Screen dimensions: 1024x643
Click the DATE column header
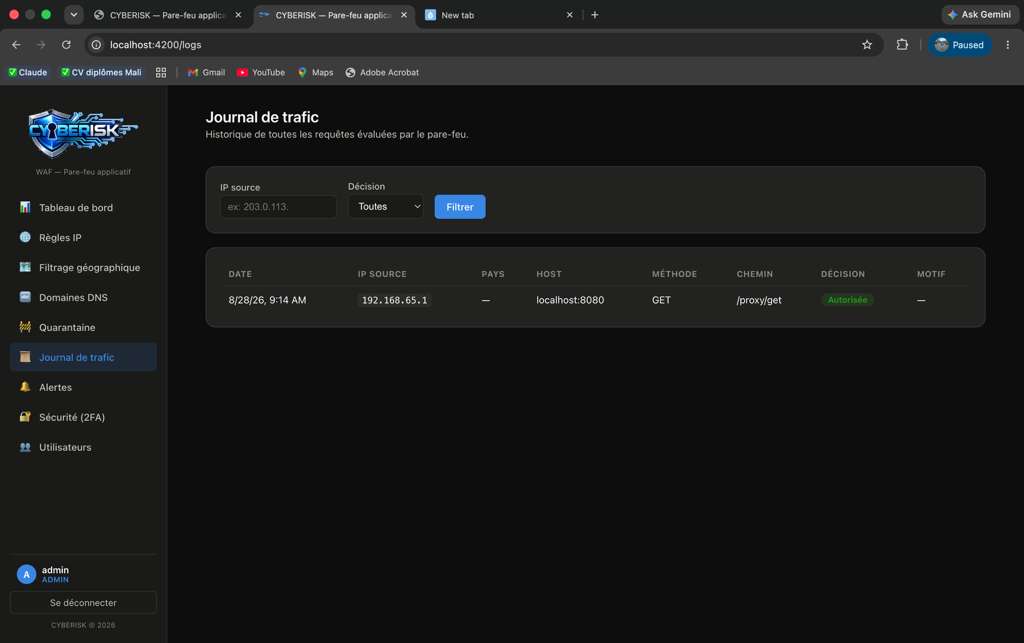[240, 274]
